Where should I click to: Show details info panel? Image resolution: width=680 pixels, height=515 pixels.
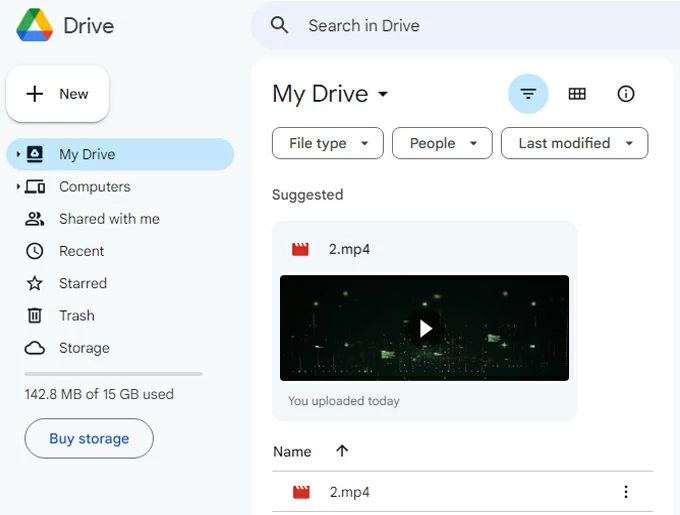(626, 94)
